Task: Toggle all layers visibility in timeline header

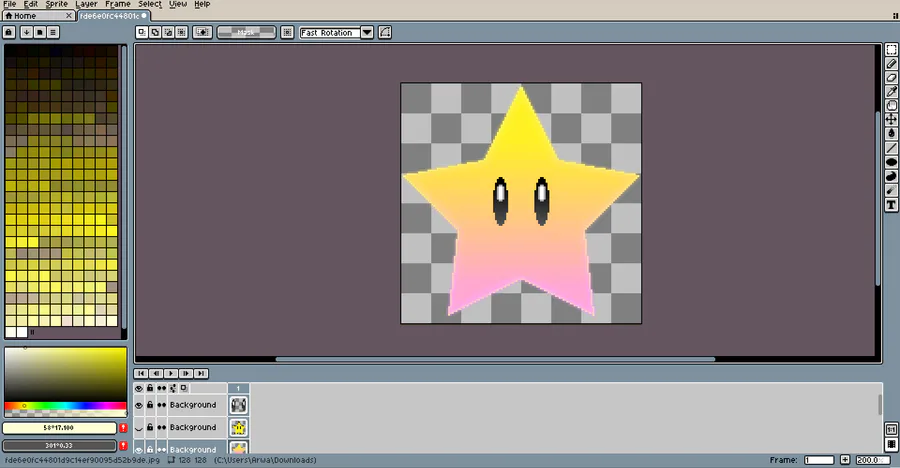Action: pyautogui.click(x=139, y=388)
